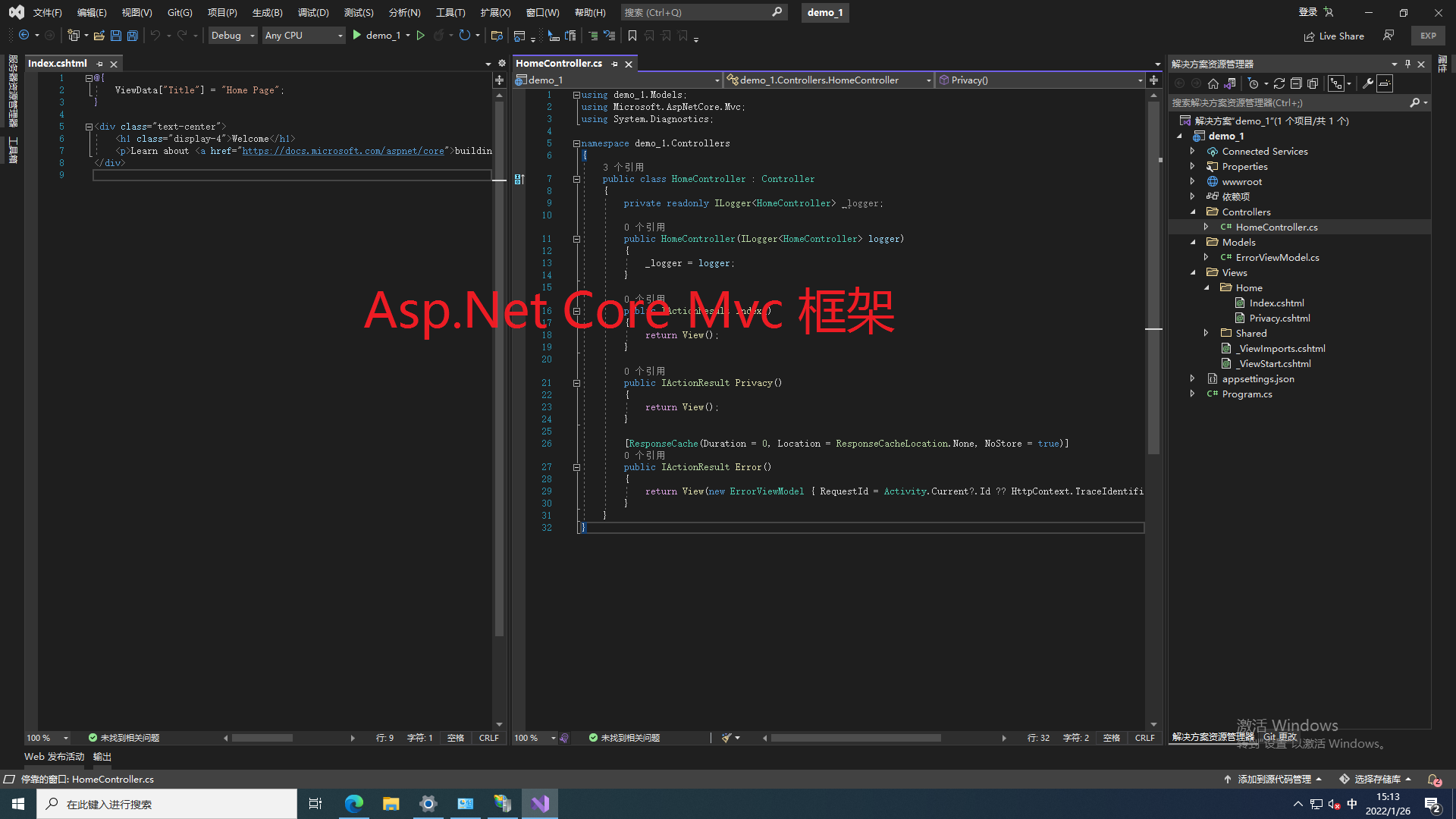1456x819 pixels.
Task: Click the Collapse All icon in Solution Explorer
Action: (1296, 83)
